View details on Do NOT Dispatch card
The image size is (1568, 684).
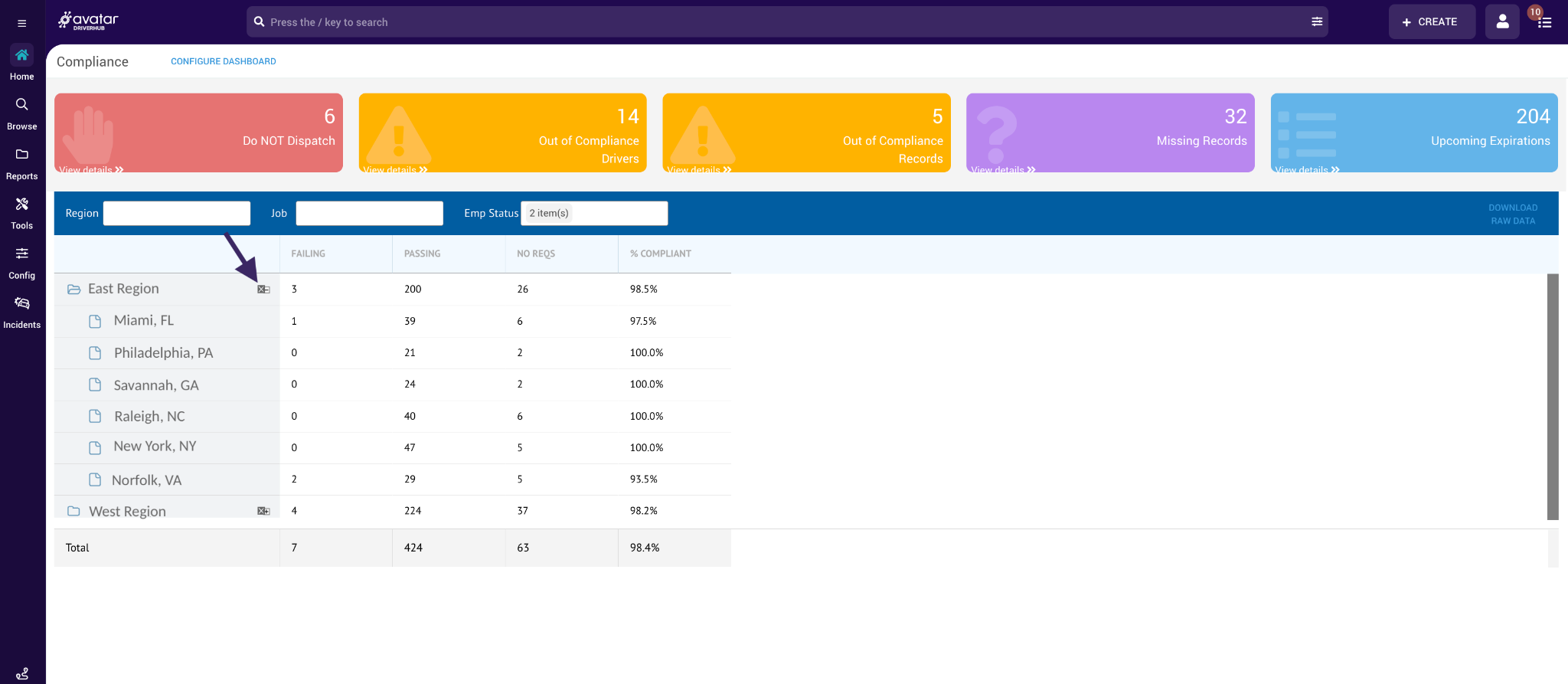(91, 169)
